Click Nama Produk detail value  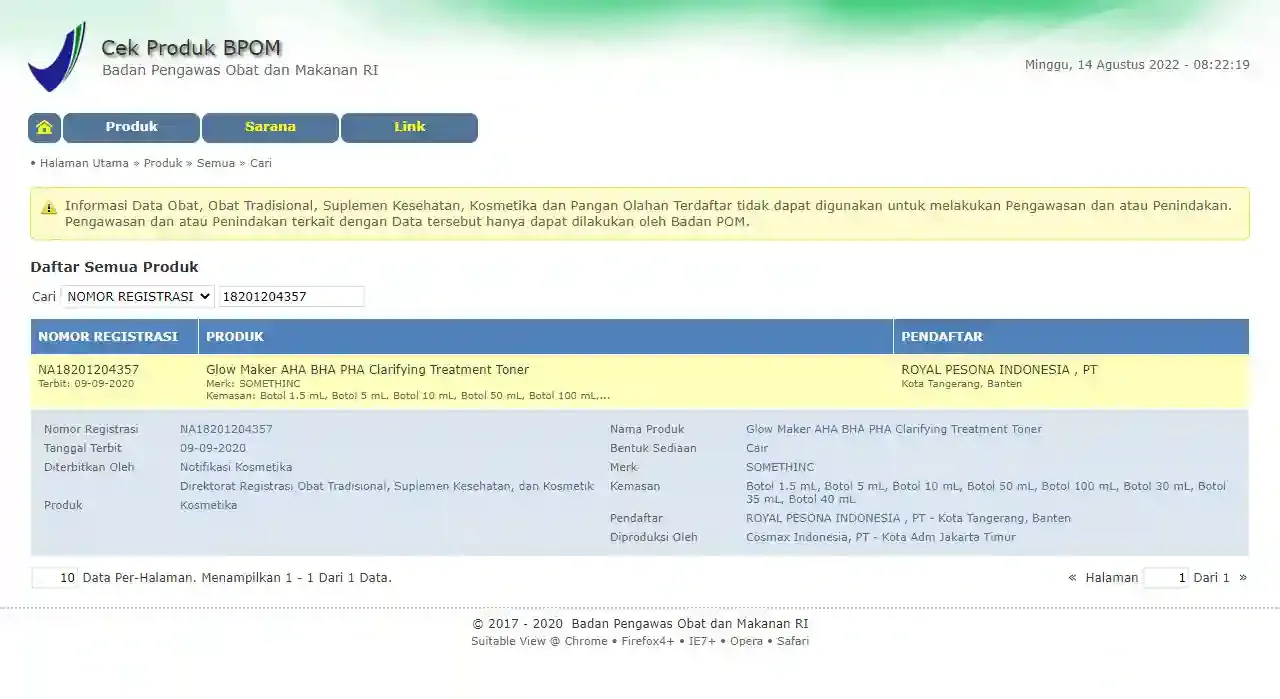(894, 429)
